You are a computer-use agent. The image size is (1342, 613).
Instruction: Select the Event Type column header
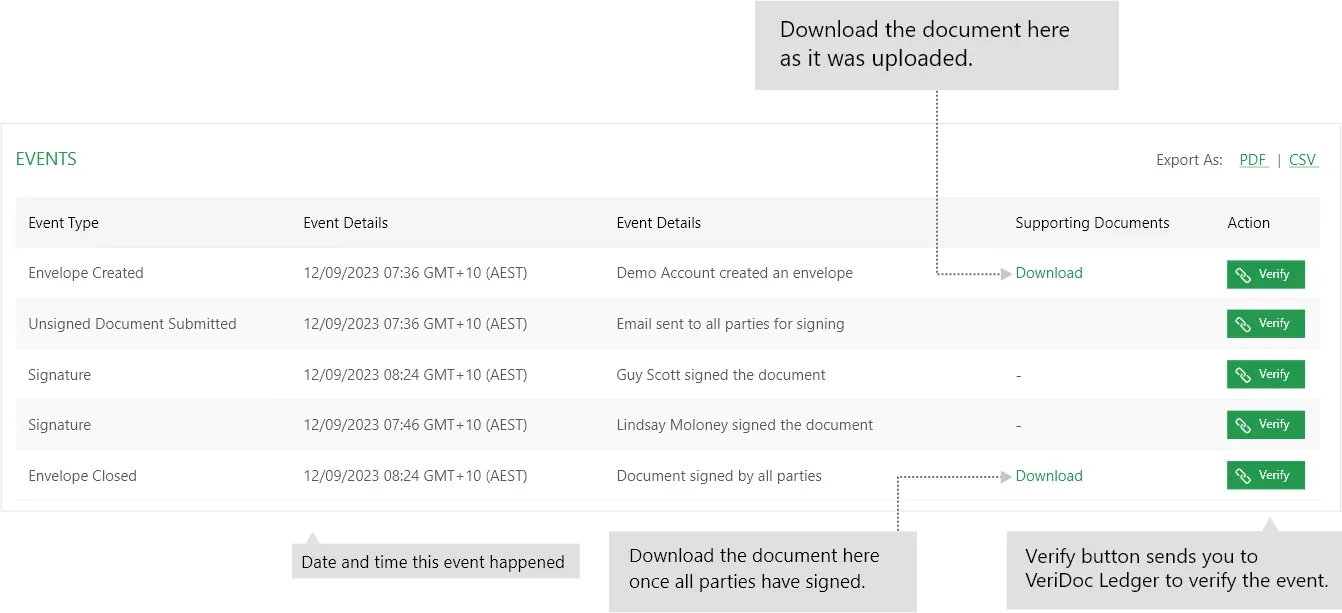pyautogui.click(x=64, y=223)
